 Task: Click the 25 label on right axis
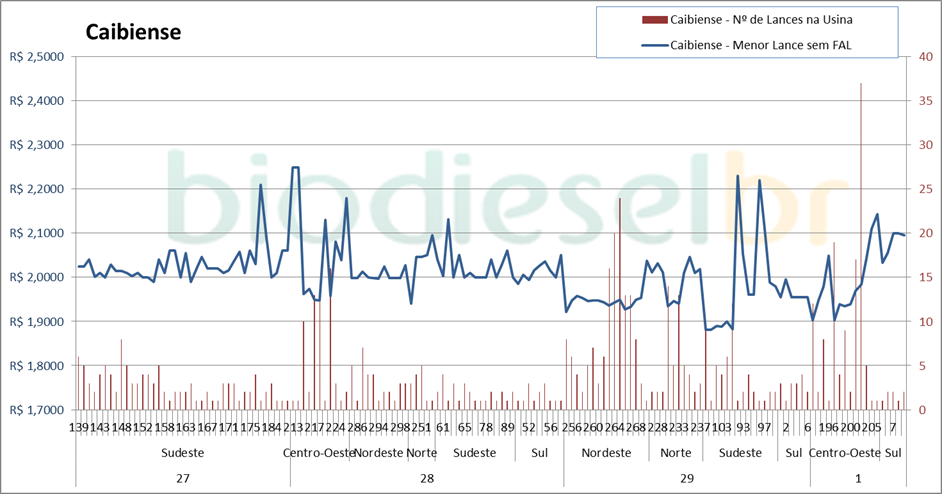[926, 189]
